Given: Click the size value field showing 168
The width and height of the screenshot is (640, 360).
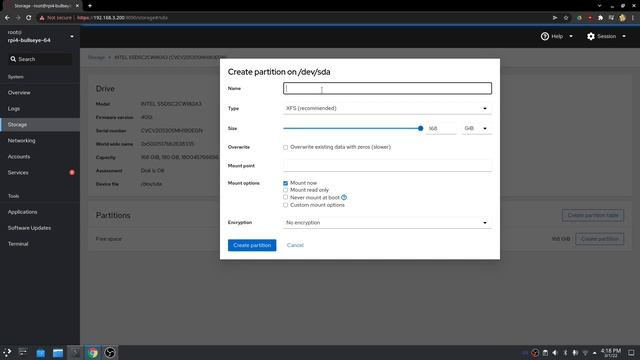Looking at the screenshot, I should (441, 129).
